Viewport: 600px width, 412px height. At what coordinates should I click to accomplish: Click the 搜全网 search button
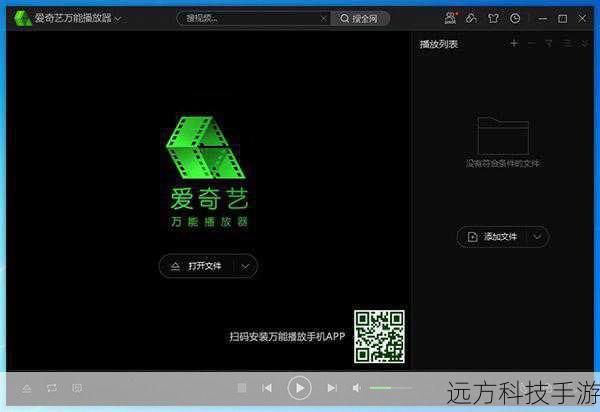360,18
